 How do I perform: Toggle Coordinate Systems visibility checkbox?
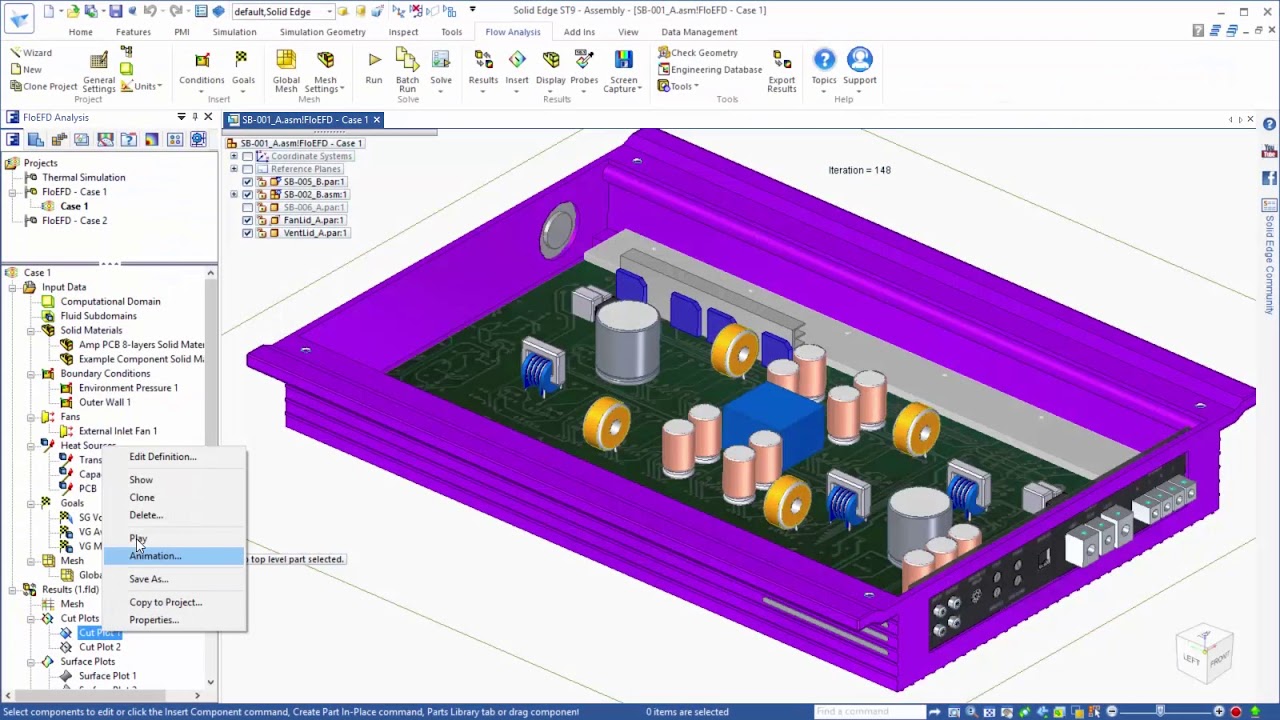pyautogui.click(x=248, y=157)
